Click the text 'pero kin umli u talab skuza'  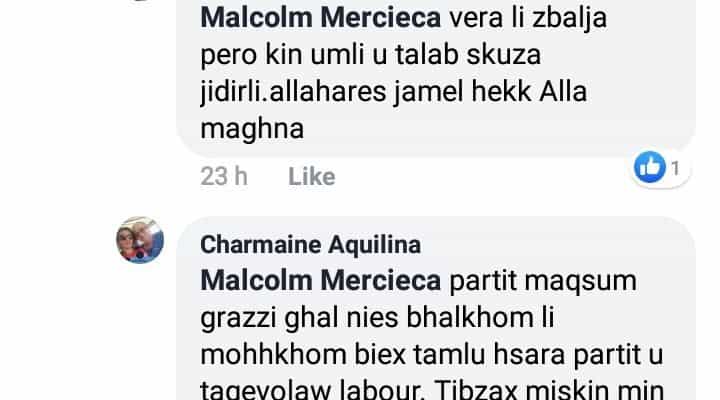point(371,55)
